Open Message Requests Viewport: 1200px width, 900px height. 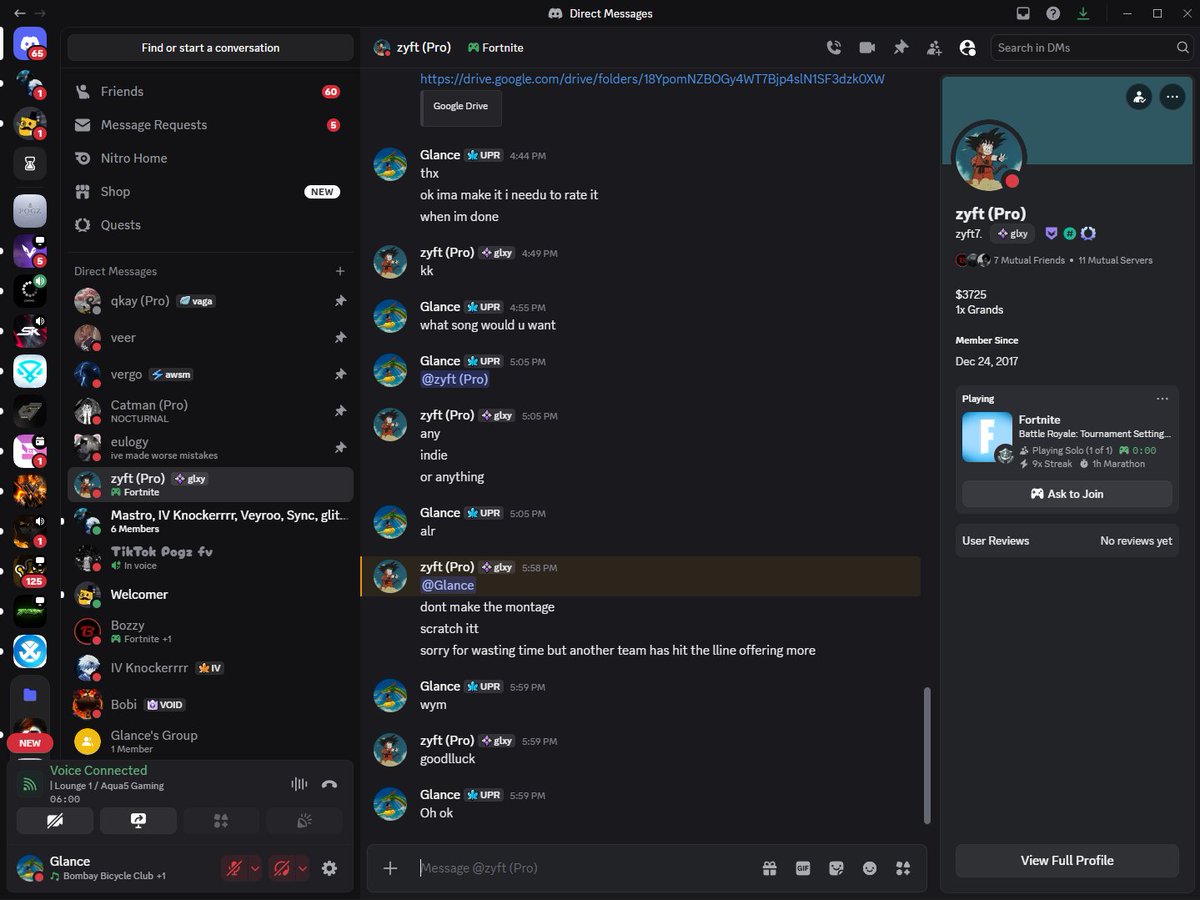[210, 125]
